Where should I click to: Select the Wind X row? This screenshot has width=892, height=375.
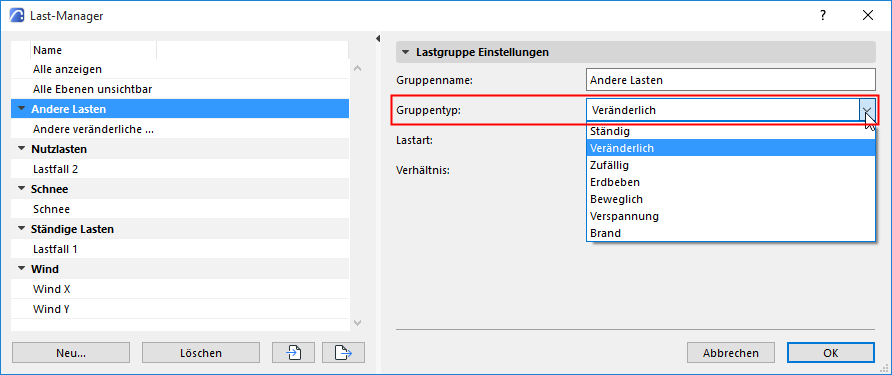pos(180,289)
